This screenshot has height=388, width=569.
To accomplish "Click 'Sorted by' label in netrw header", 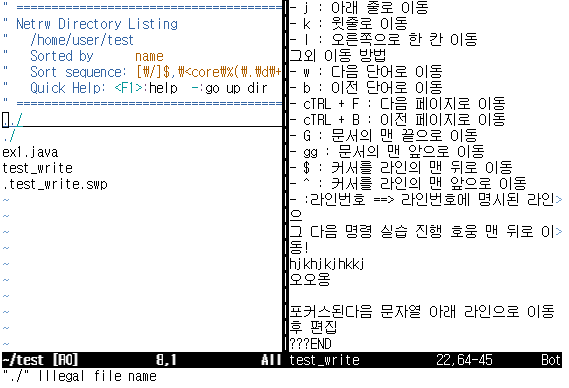I will 62,56.
